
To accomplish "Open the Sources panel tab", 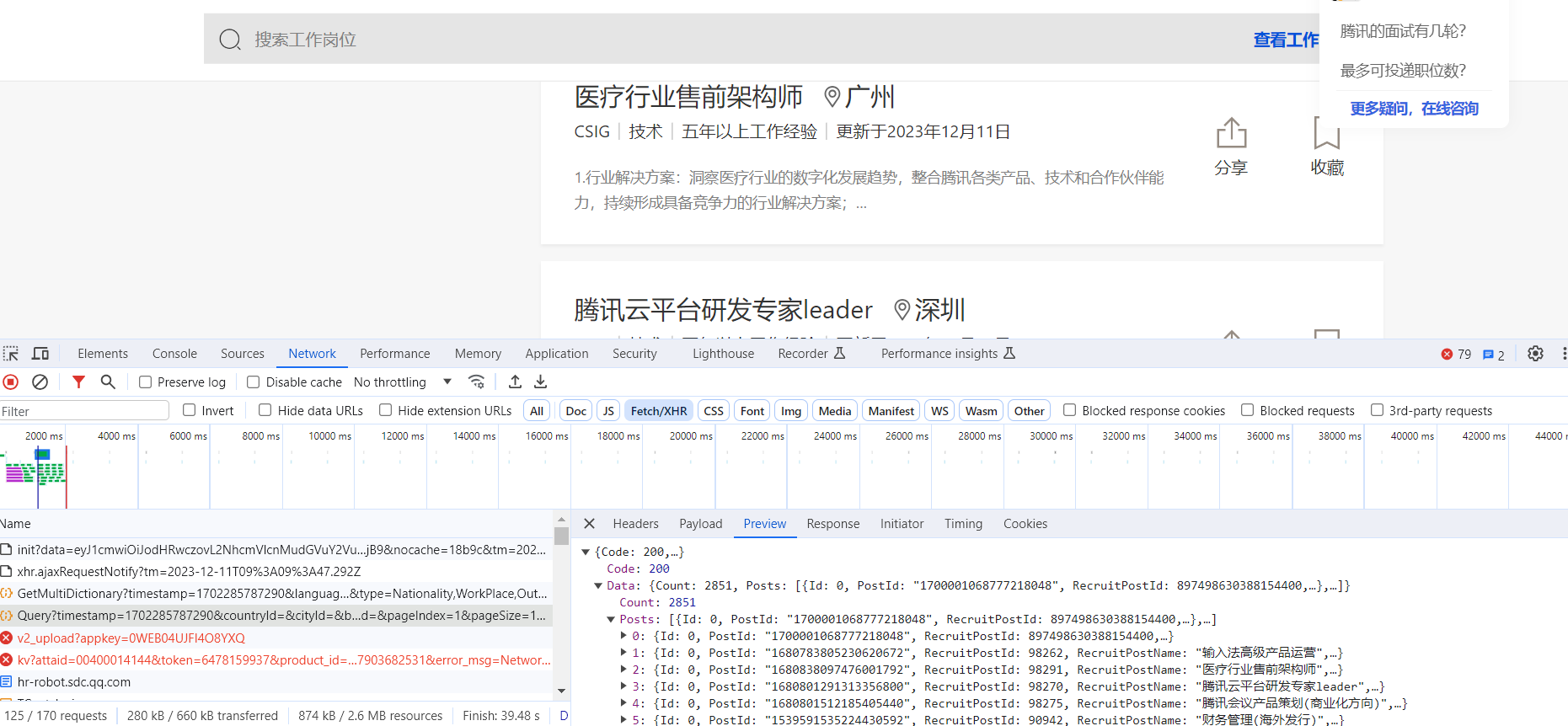I will (x=243, y=354).
